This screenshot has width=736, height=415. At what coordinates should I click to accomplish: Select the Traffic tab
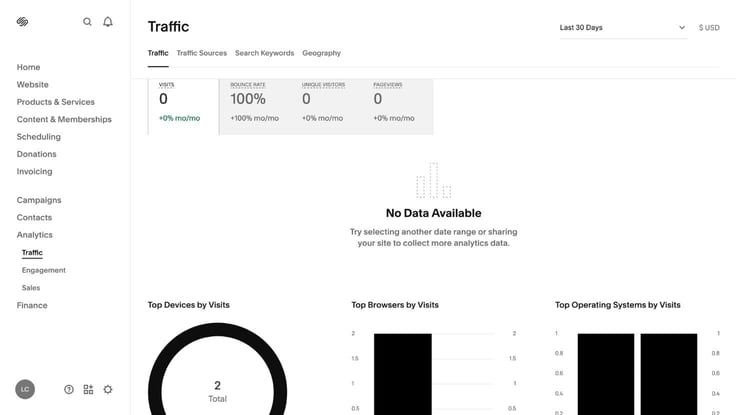[158, 53]
